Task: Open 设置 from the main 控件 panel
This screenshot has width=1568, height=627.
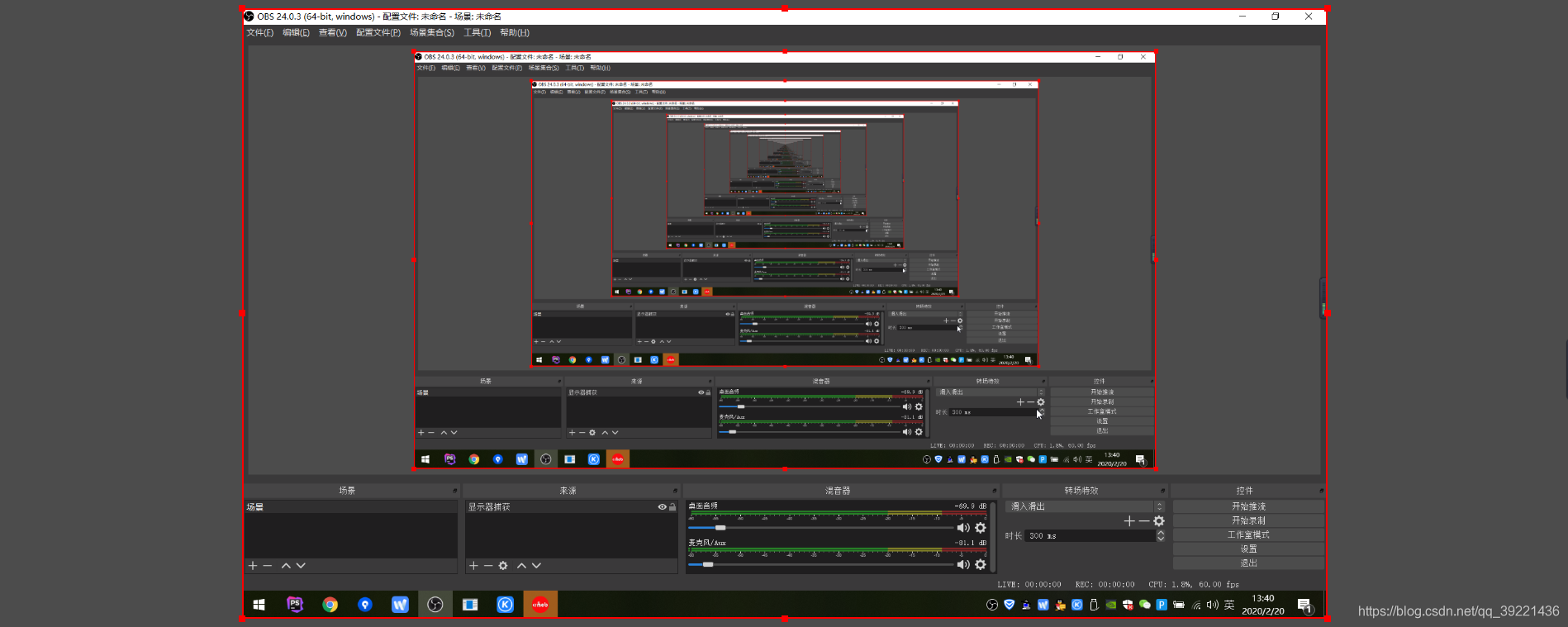Action: pyautogui.click(x=1248, y=549)
